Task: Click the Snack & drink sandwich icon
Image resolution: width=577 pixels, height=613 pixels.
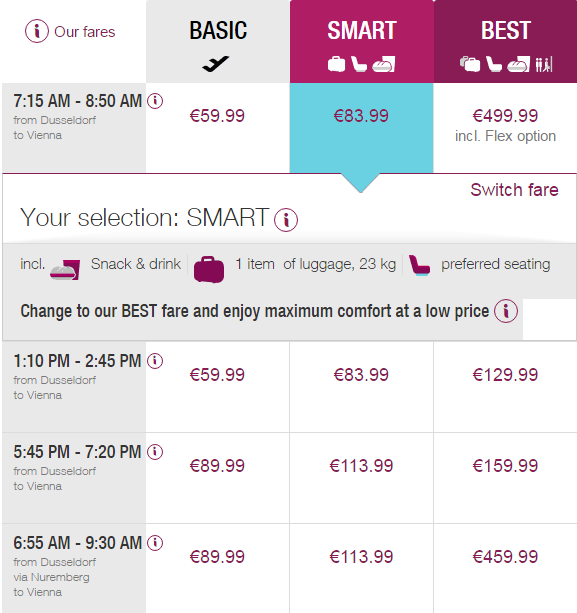Action: coord(65,270)
